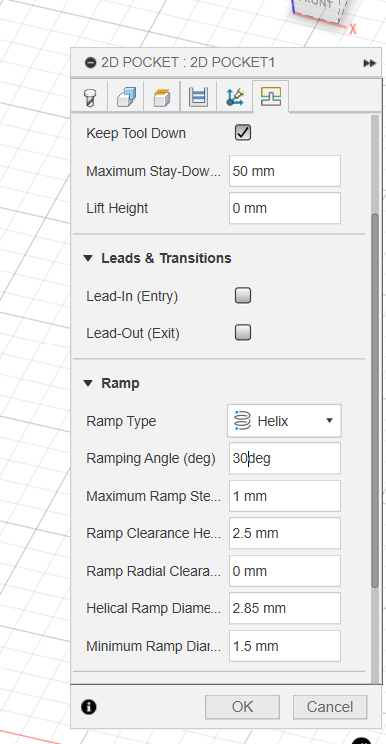This screenshot has height=744, width=386.
Task: Click the OK button
Action: pos(242,707)
